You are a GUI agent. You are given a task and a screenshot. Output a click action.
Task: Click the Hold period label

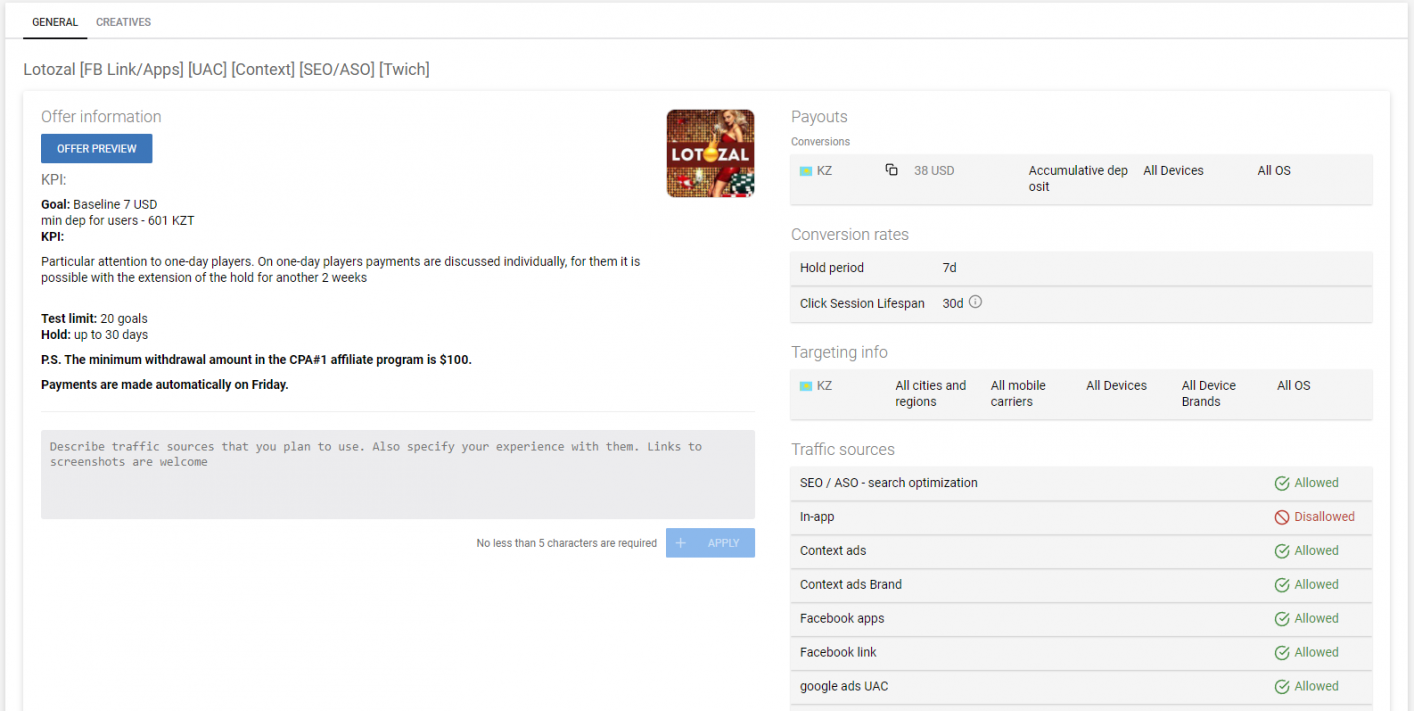832,268
